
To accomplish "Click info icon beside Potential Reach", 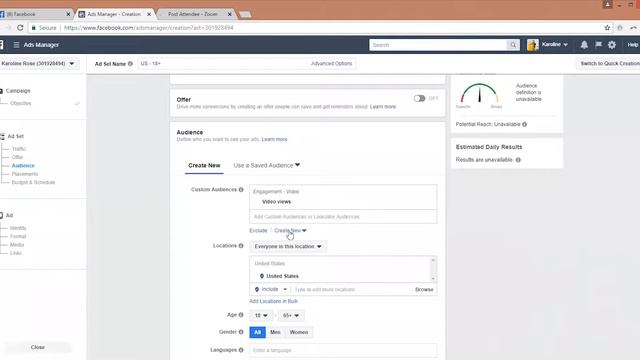I will [524, 124].
